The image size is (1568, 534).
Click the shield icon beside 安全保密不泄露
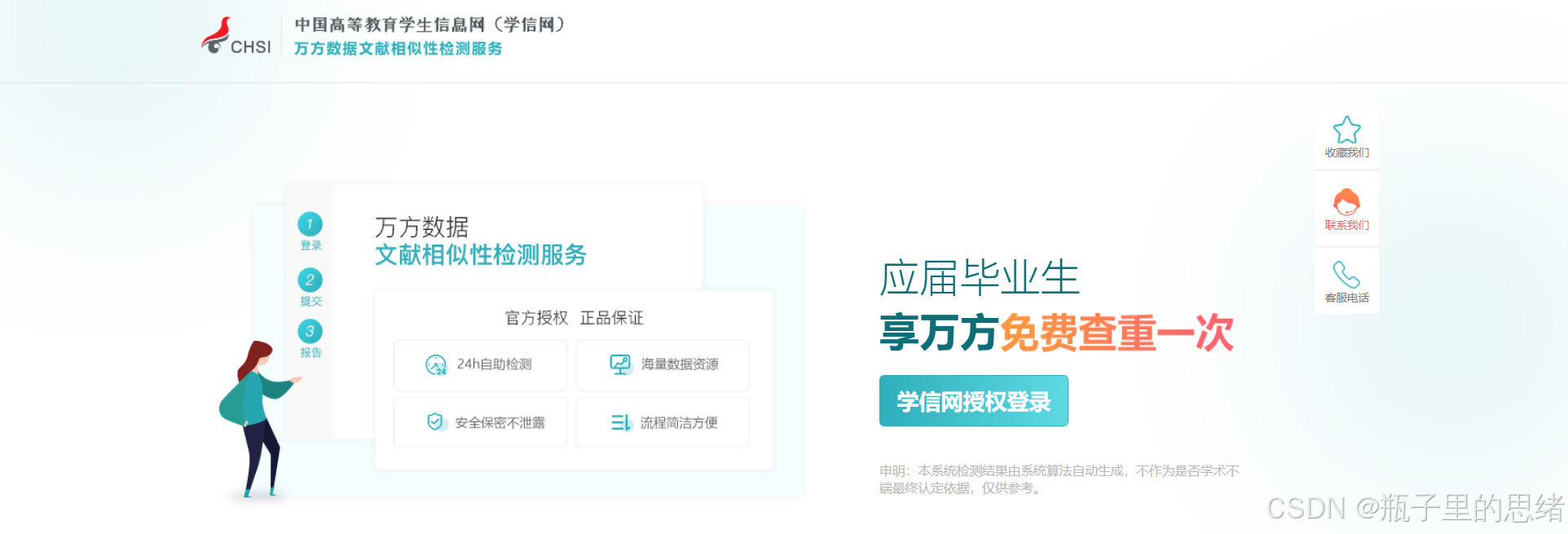[437, 422]
